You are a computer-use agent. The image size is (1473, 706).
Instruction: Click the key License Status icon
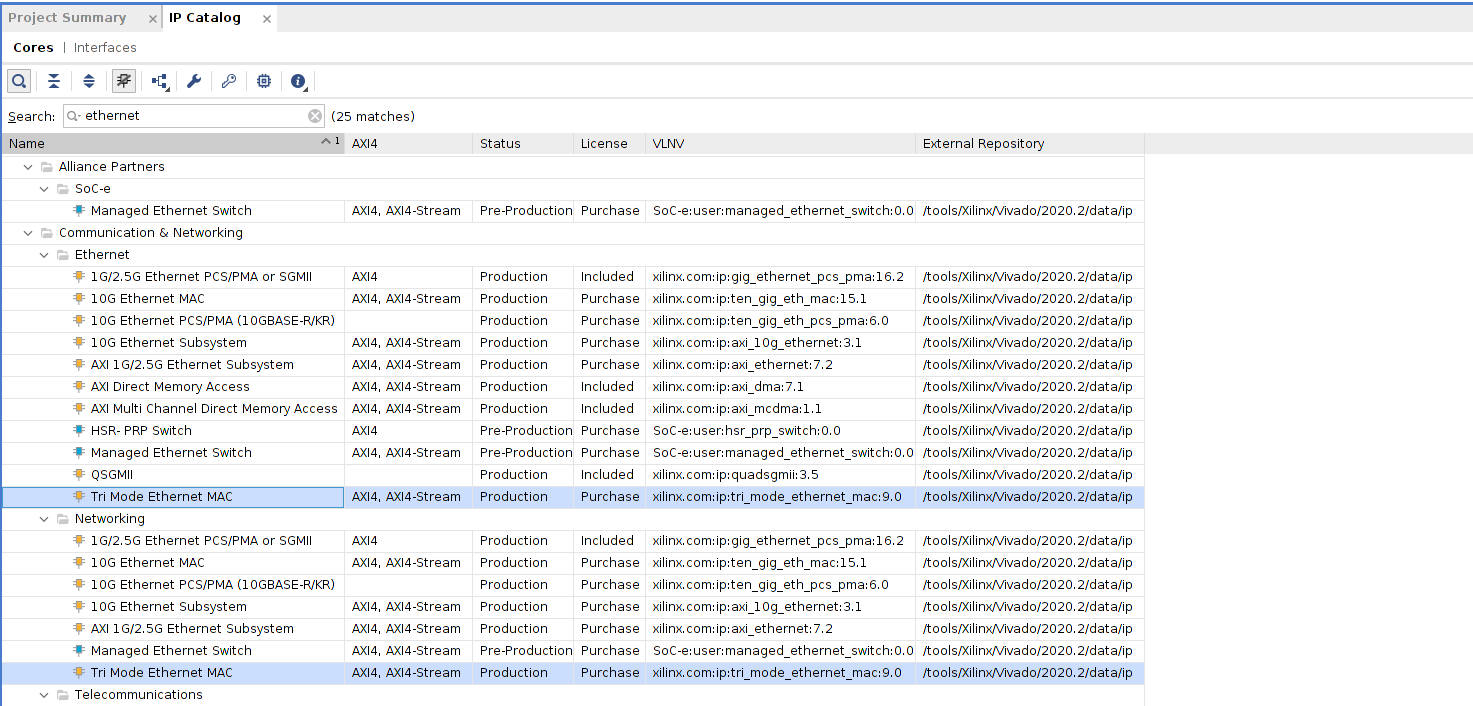pos(229,81)
